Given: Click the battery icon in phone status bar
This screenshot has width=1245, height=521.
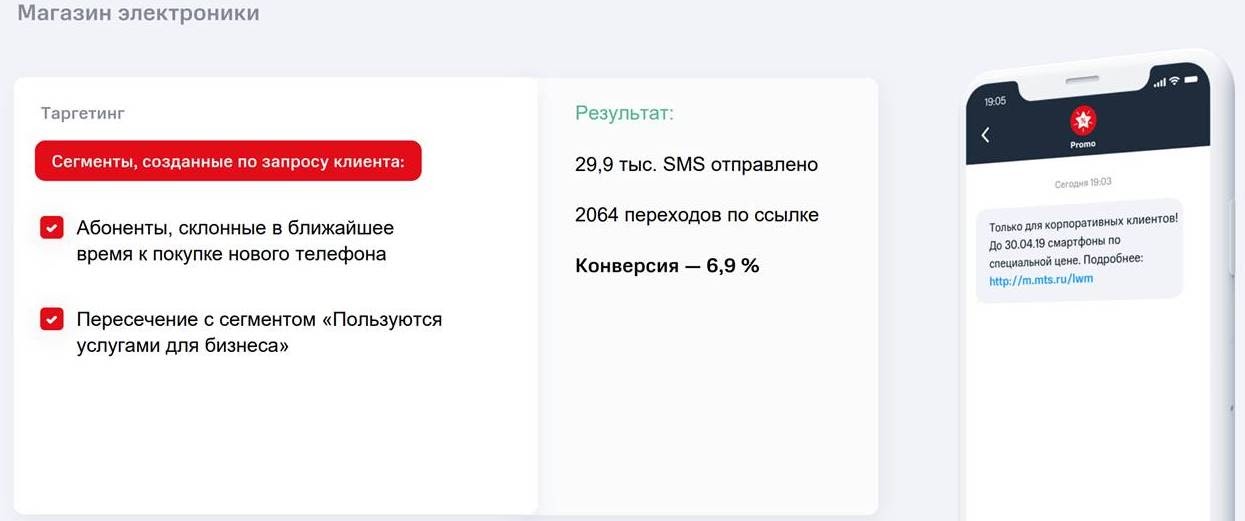Looking at the screenshot, I should (x=1192, y=78).
